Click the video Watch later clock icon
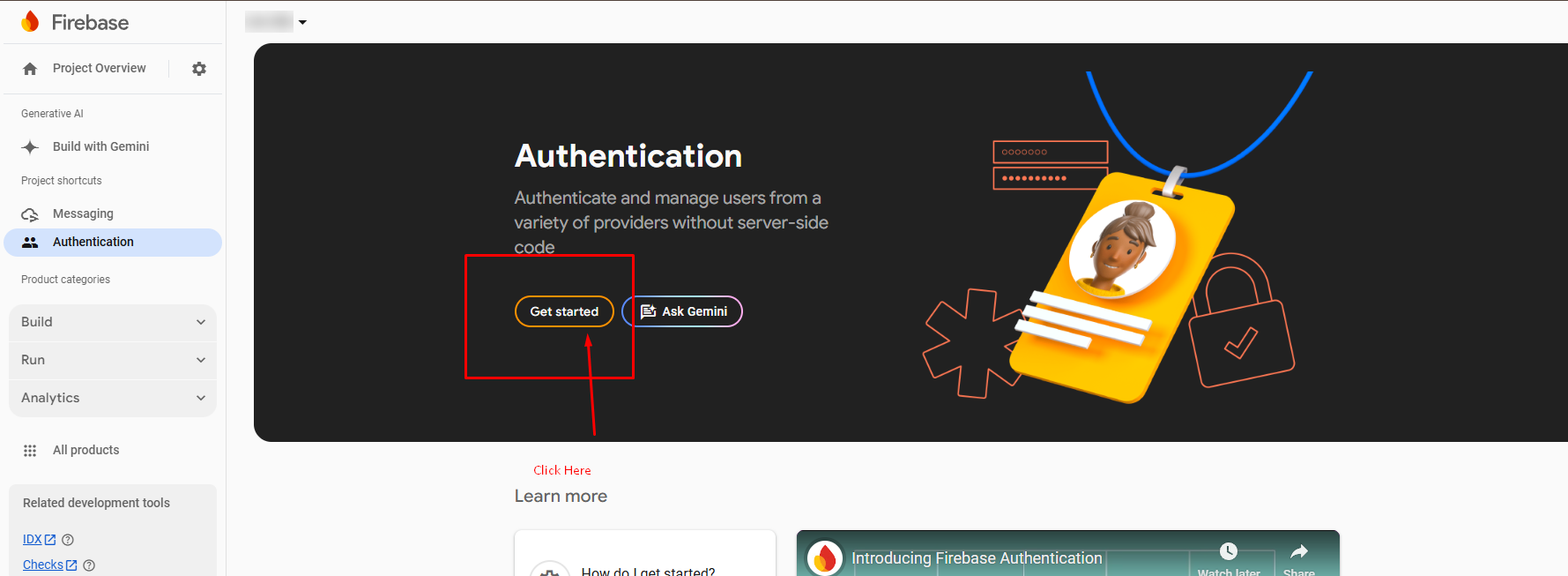1568x576 pixels. coord(1228,552)
